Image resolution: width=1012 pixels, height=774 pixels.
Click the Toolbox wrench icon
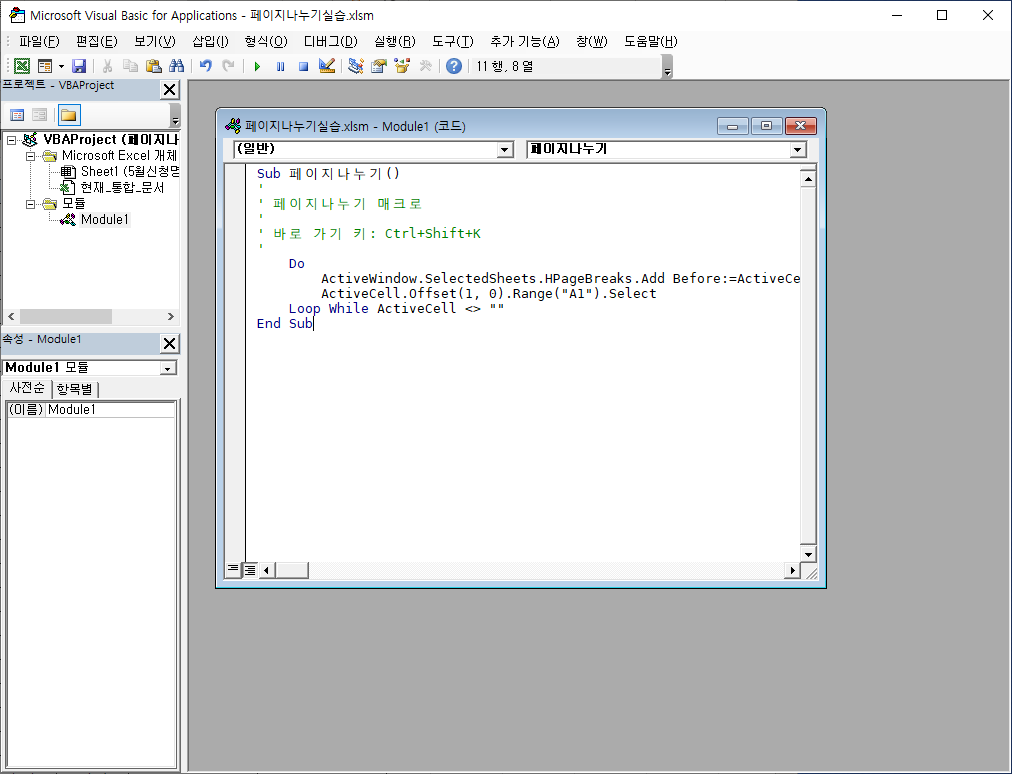click(x=425, y=66)
